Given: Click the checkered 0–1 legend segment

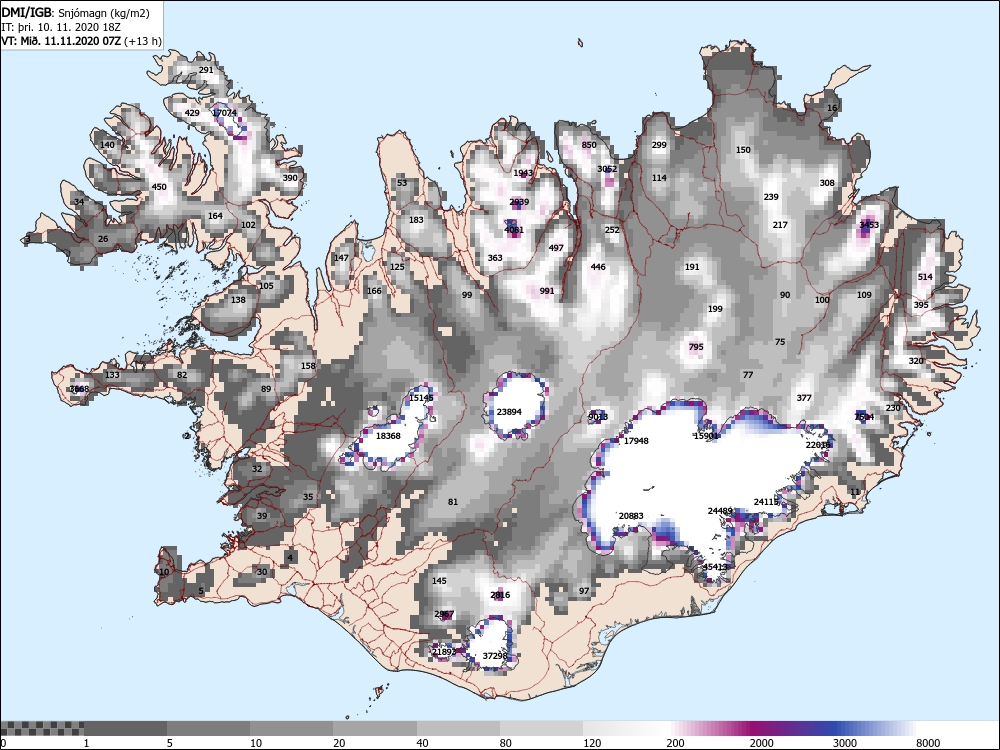Looking at the screenshot, I should (42, 728).
